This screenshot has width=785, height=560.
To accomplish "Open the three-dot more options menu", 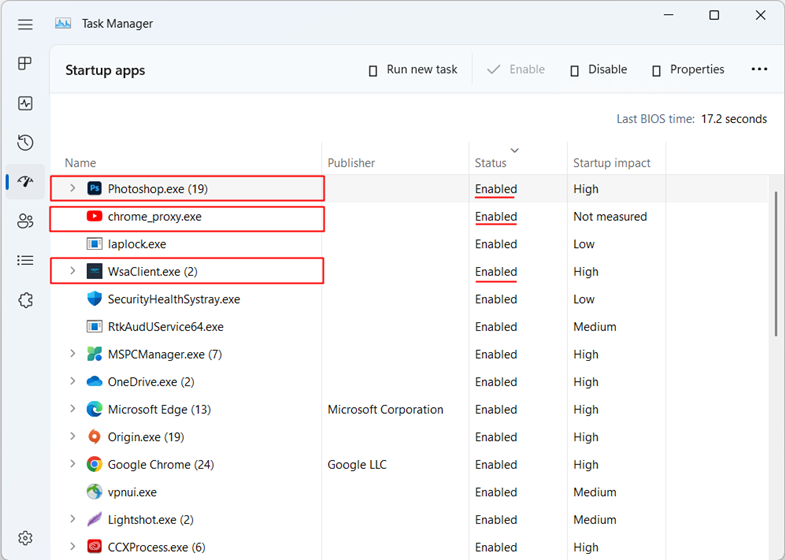I will coord(759,70).
